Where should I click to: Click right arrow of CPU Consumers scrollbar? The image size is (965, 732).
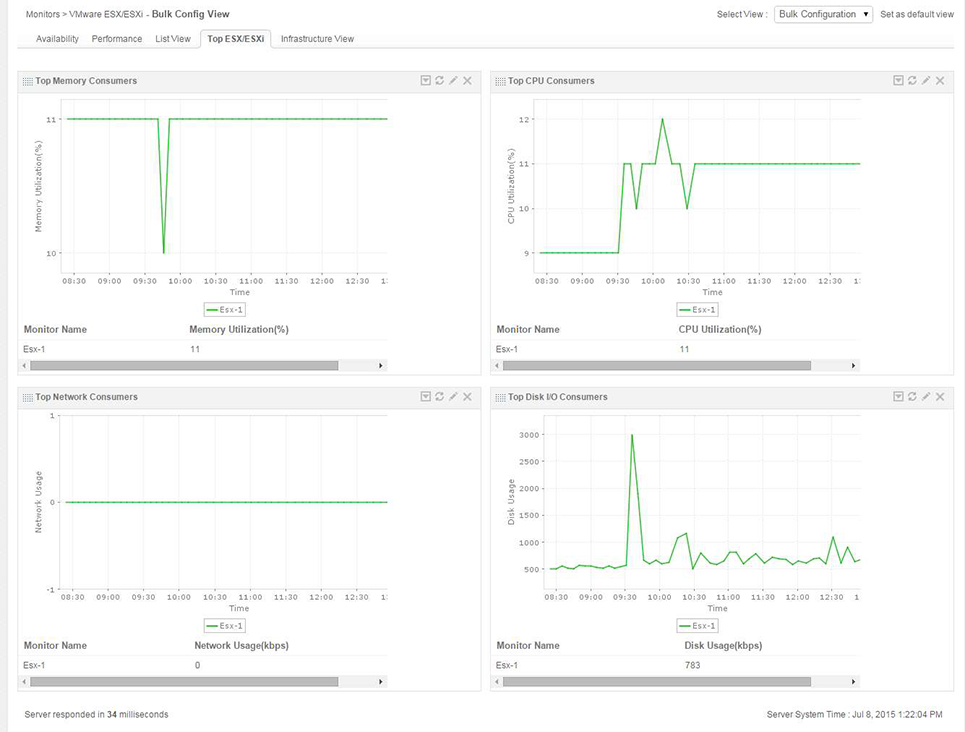(x=853, y=366)
